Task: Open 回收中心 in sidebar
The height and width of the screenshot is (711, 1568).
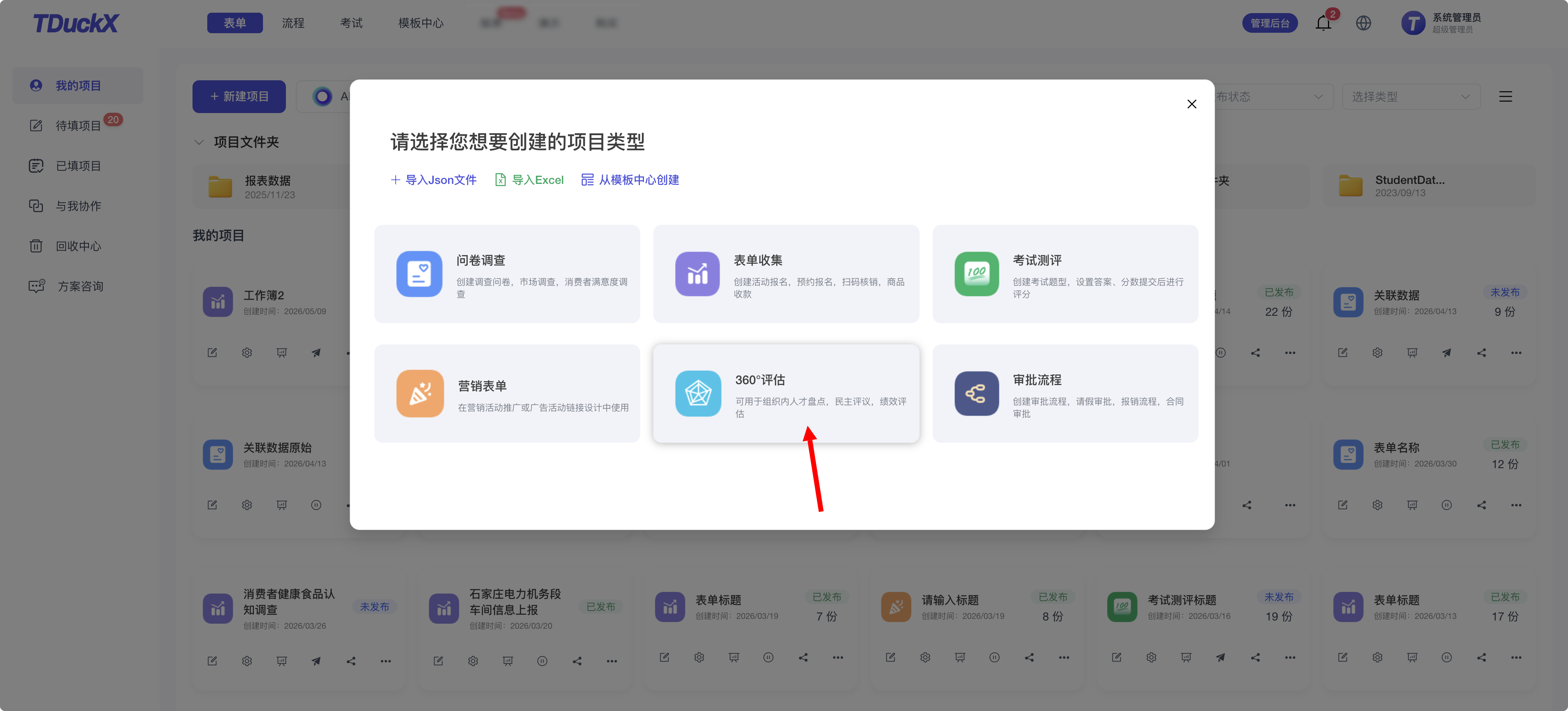Action: 78,247
